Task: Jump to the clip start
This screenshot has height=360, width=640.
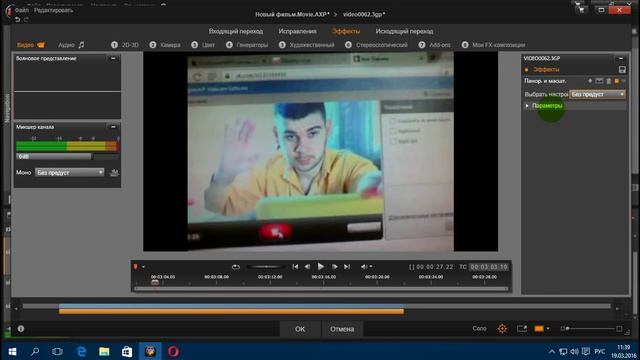Action: (295, 267)
